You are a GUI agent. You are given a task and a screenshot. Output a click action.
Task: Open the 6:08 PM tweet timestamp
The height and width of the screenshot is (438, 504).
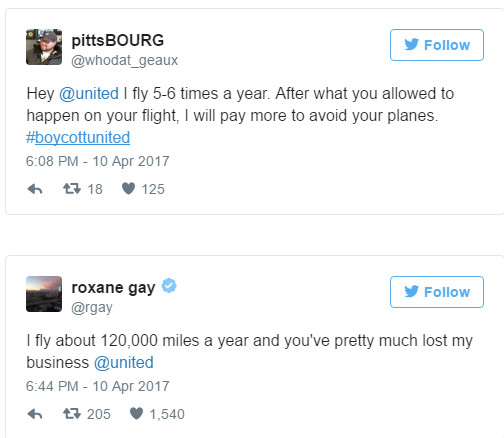click(98, 161)
